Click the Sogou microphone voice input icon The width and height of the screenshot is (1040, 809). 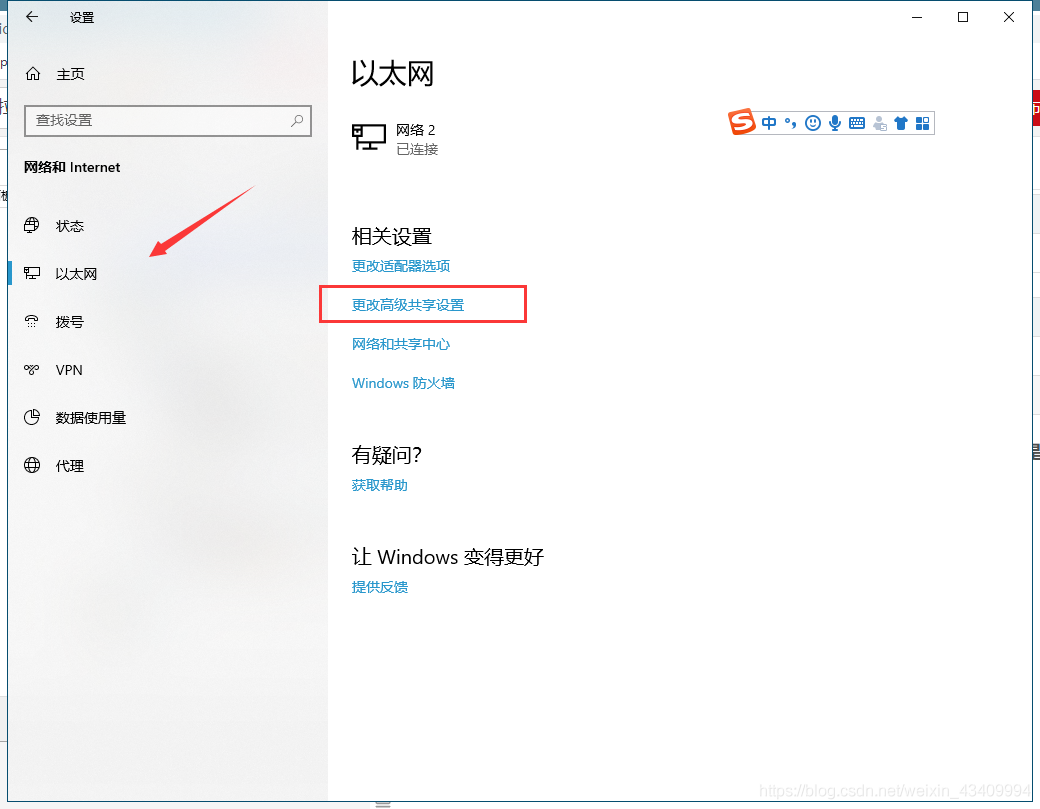point(835,123)
